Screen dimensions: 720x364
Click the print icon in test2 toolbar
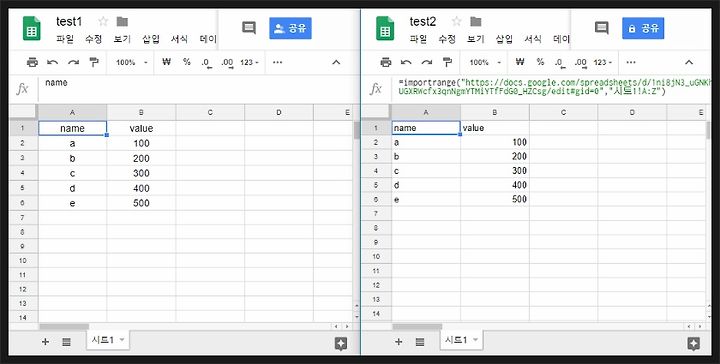coord(386,62)
